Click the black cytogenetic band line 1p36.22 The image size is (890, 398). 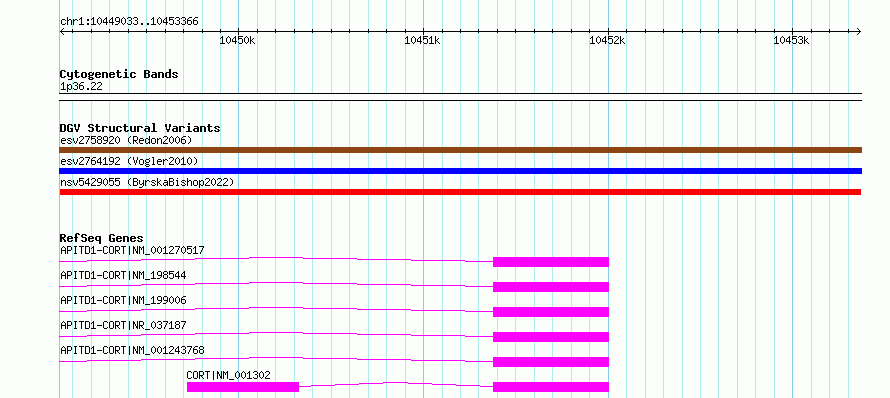(460, 97)
